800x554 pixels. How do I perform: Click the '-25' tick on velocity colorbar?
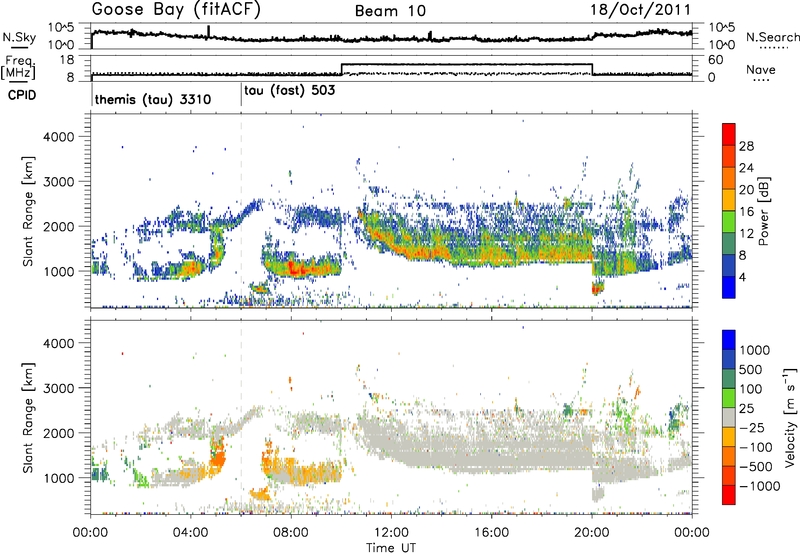(752, 427)
